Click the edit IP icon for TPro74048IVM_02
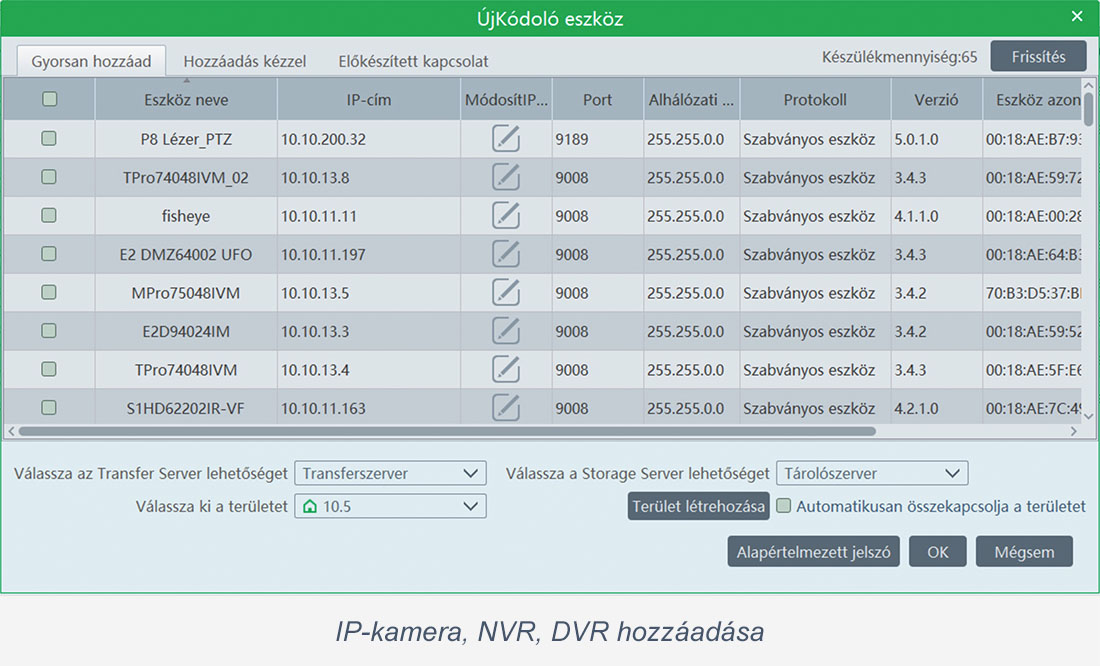 pyautogui.click(x=506, y=177)
